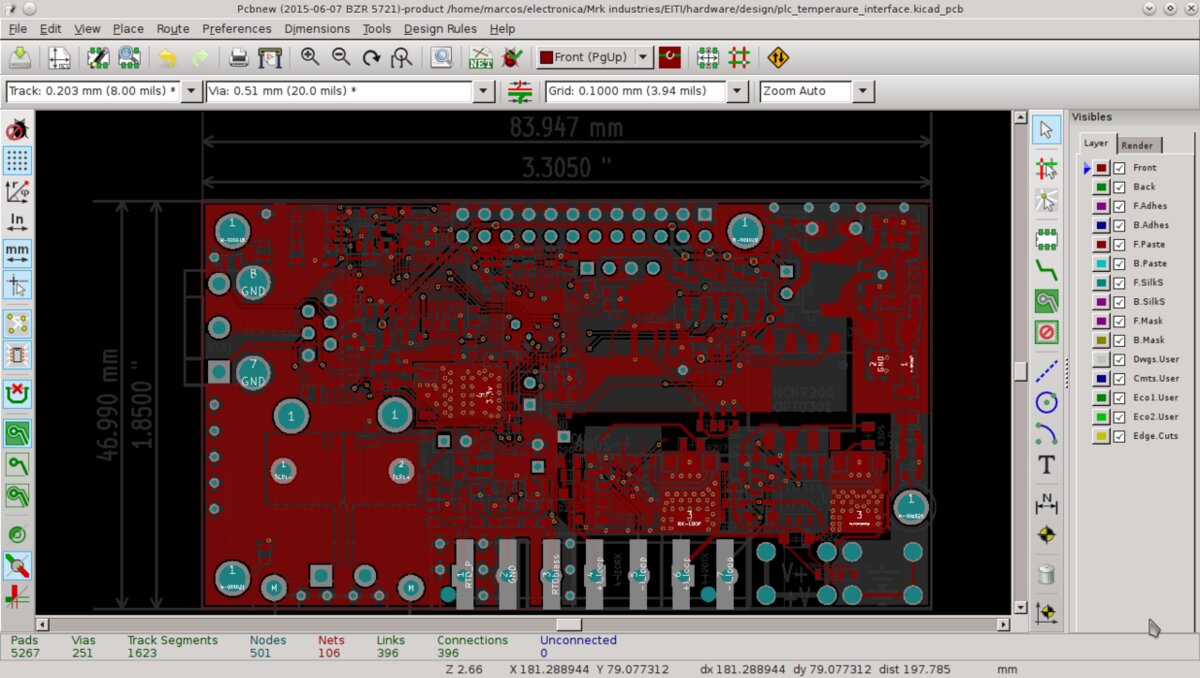Launch the FreeRoute warning-sign icon
The width and height of the screenshot is (1200, 678).
(778, 57)
